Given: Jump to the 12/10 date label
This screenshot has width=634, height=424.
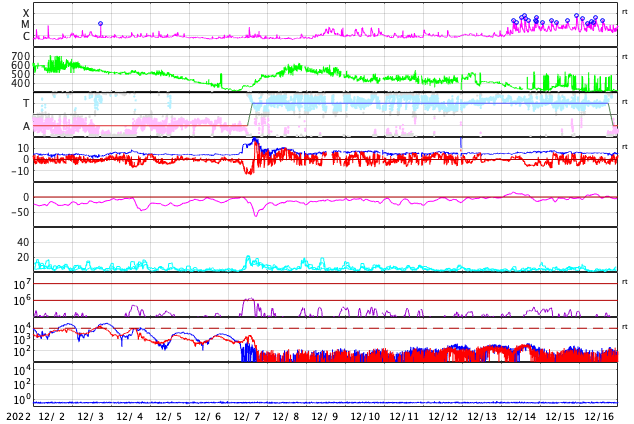Looking at the screenshot, I should (x=364, y=416).
